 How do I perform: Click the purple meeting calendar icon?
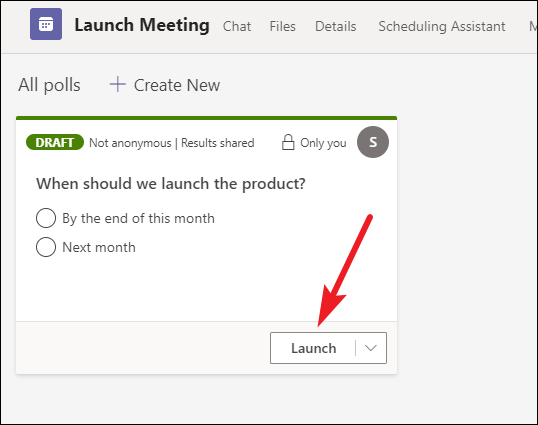click(x=46, y=24)
